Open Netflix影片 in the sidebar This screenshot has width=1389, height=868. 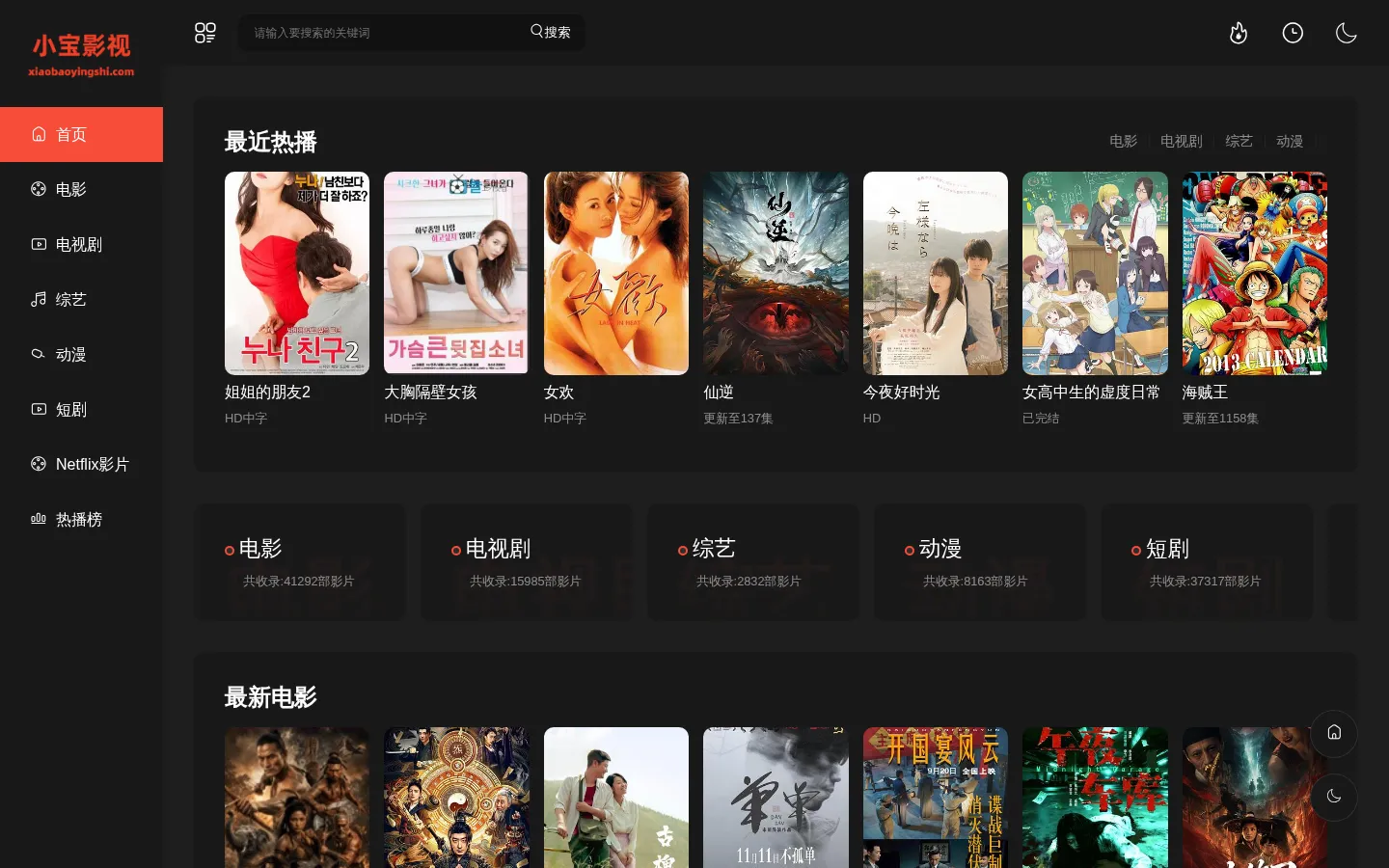[81, 464]
